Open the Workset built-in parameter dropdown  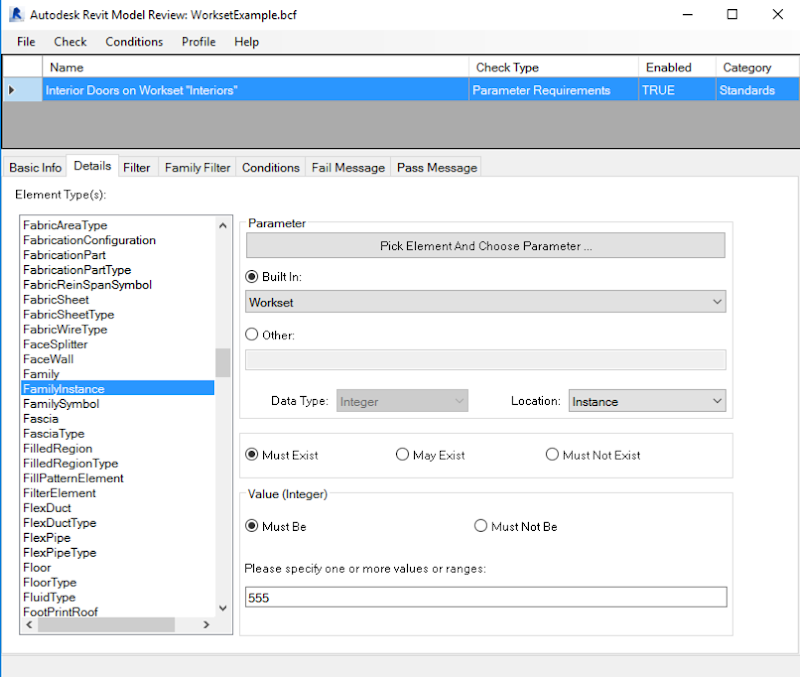point(485,302)
